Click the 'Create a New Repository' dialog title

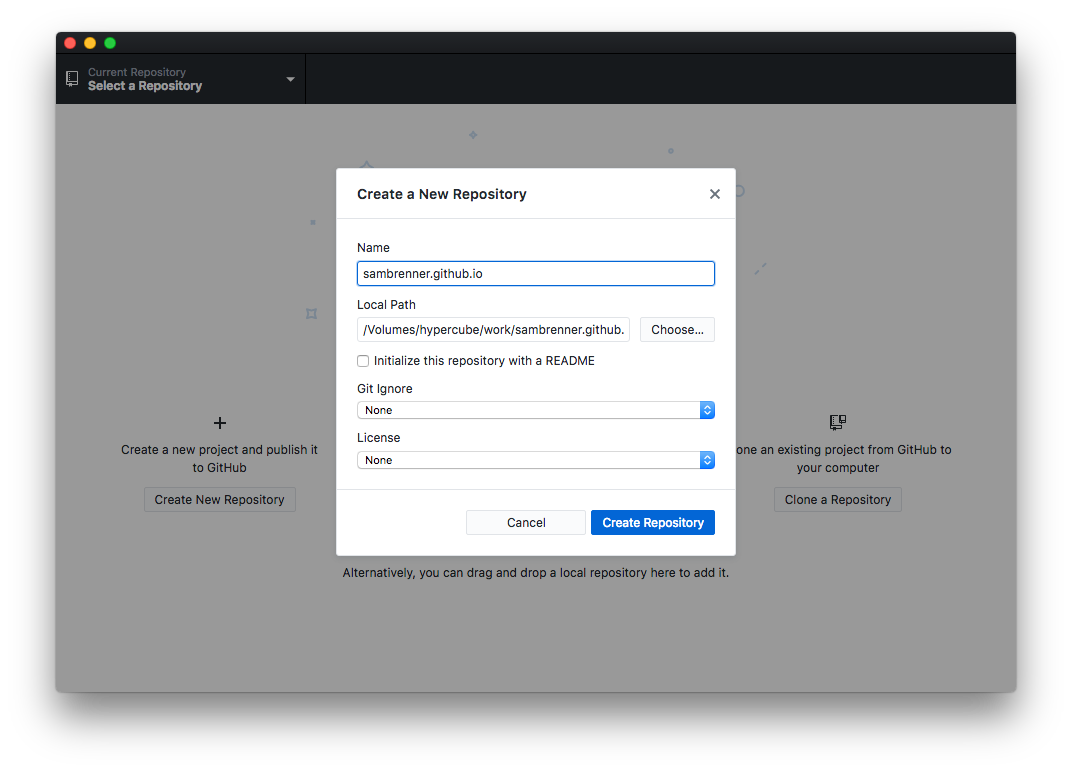tap(442, 194)
